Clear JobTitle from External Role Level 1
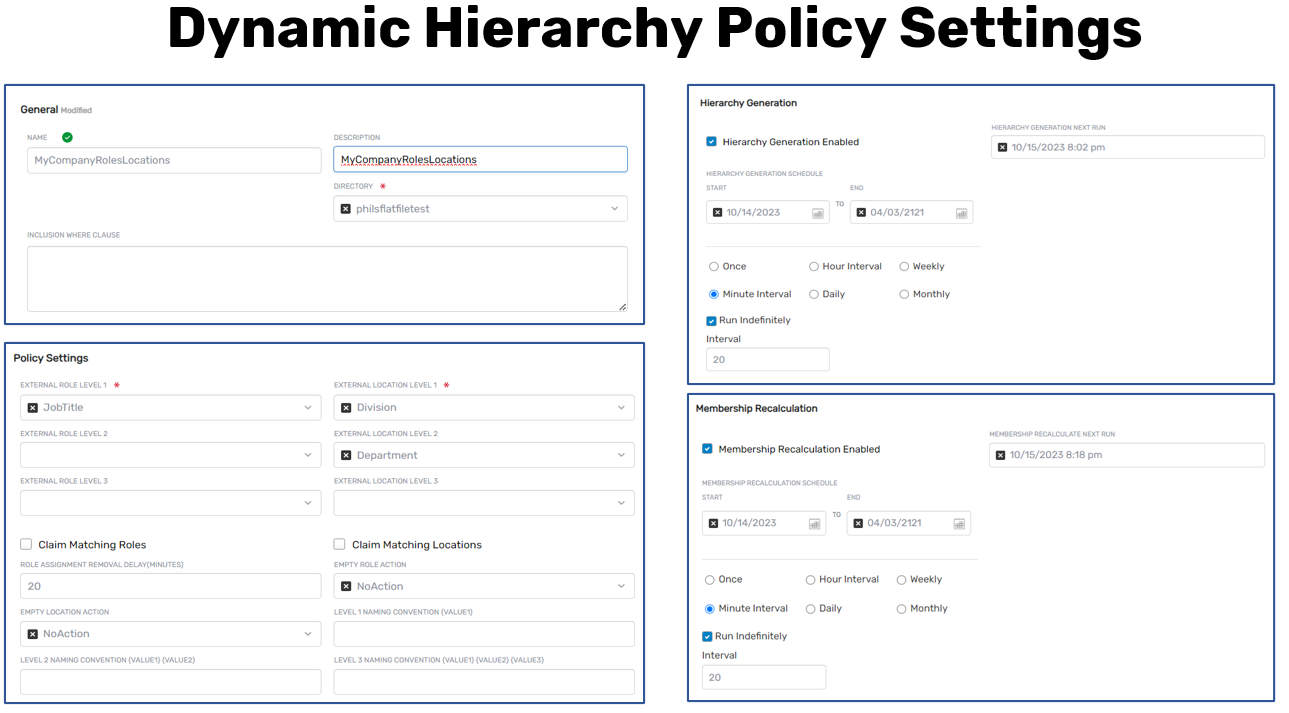Image resolution: width=1289 pixels, height=713 pixels. 33,408
